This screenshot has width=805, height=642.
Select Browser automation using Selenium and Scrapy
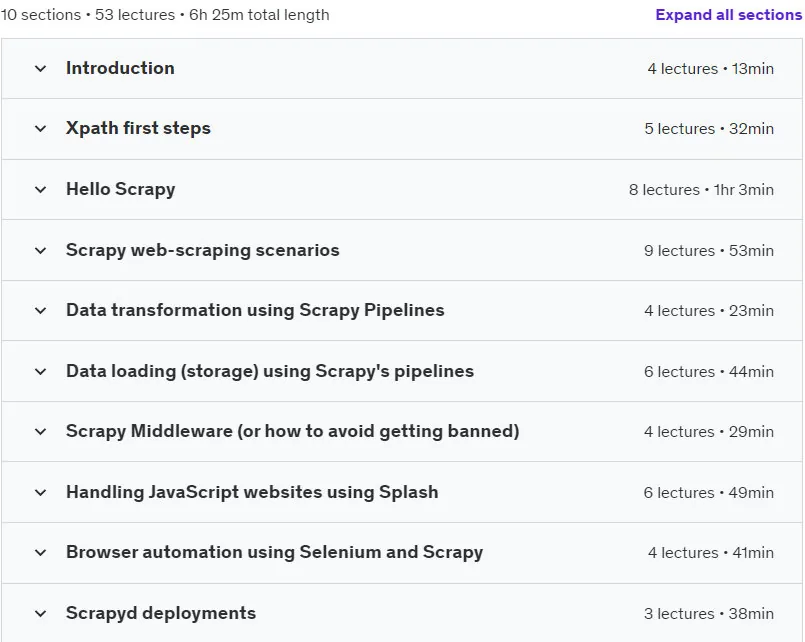[x=275, y=552]
